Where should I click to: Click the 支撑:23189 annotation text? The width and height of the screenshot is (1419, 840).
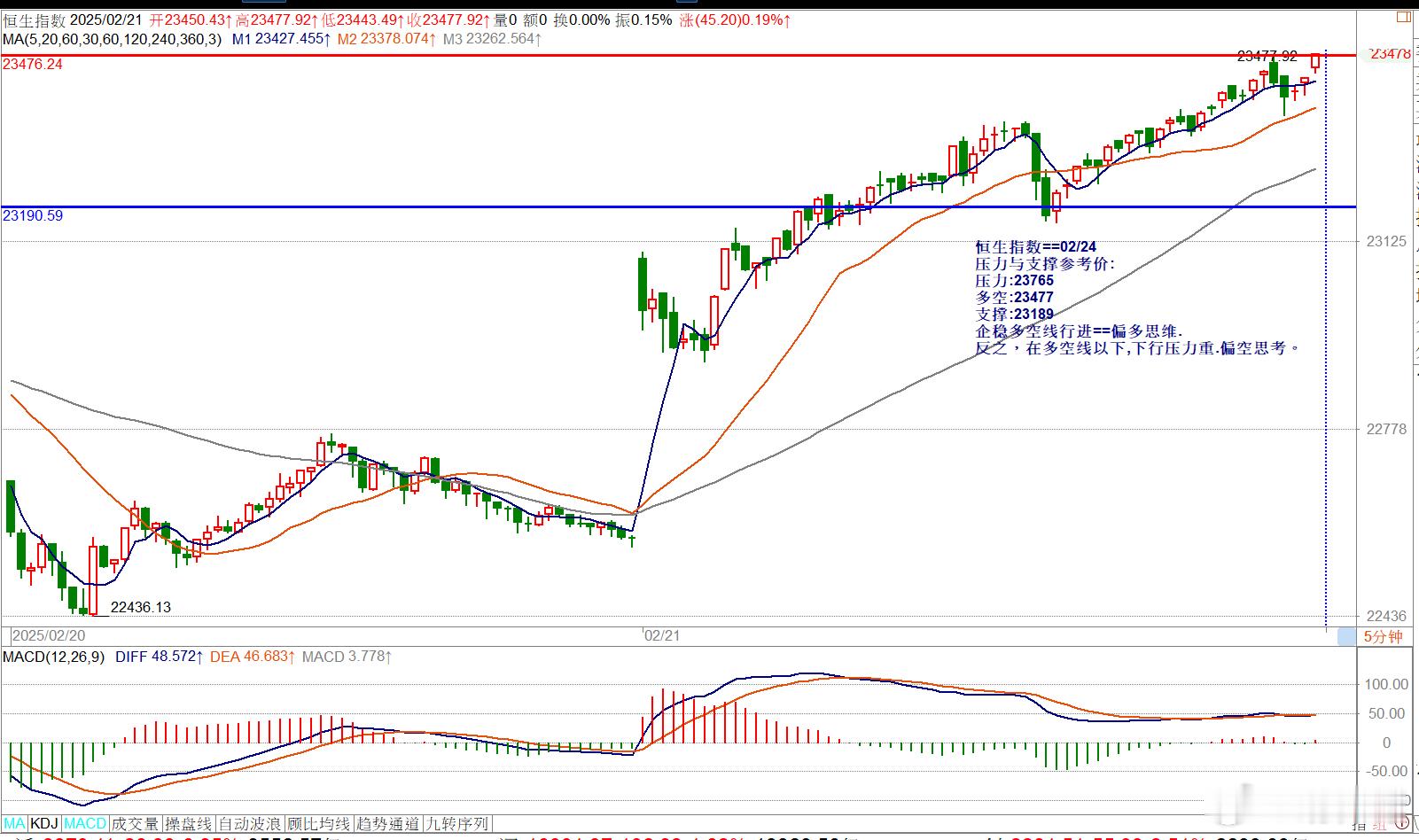point(1015,314)
